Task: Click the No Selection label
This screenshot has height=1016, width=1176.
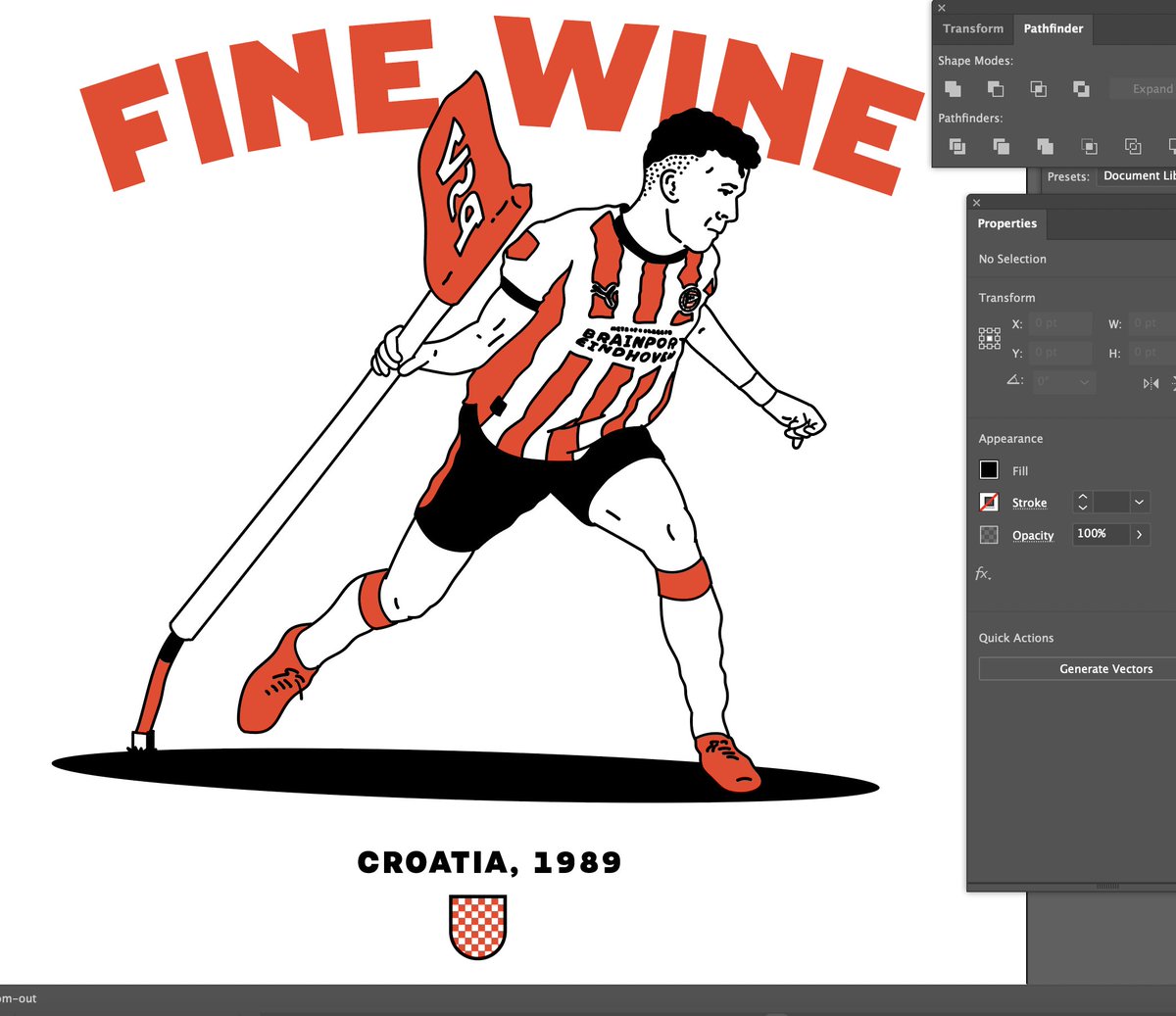Action: tap(1012, 259)
